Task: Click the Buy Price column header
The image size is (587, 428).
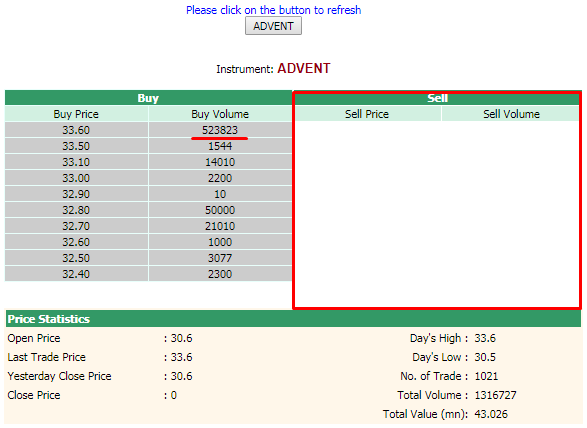Action: tap(76, 114)
